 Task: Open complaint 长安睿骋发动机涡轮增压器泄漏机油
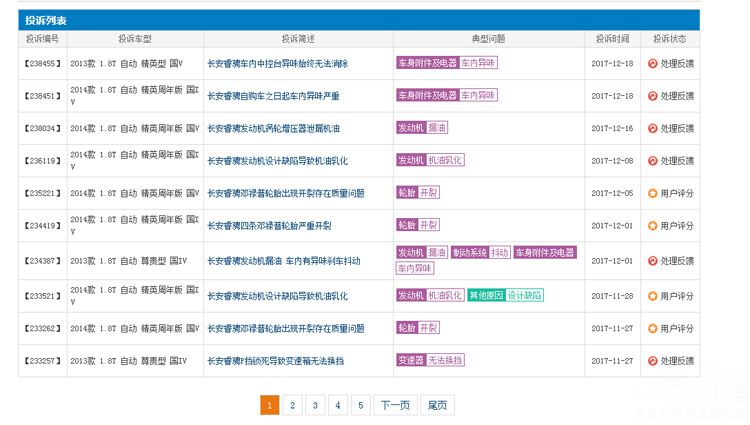(273, 129)
